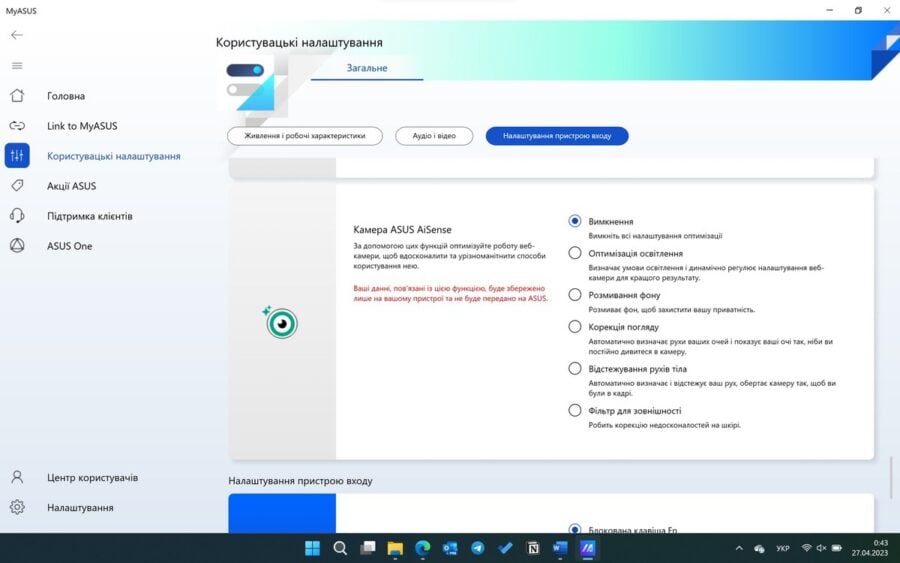
Task: Go to Підтримка клієнтів menu item
Action: [90, 216]
